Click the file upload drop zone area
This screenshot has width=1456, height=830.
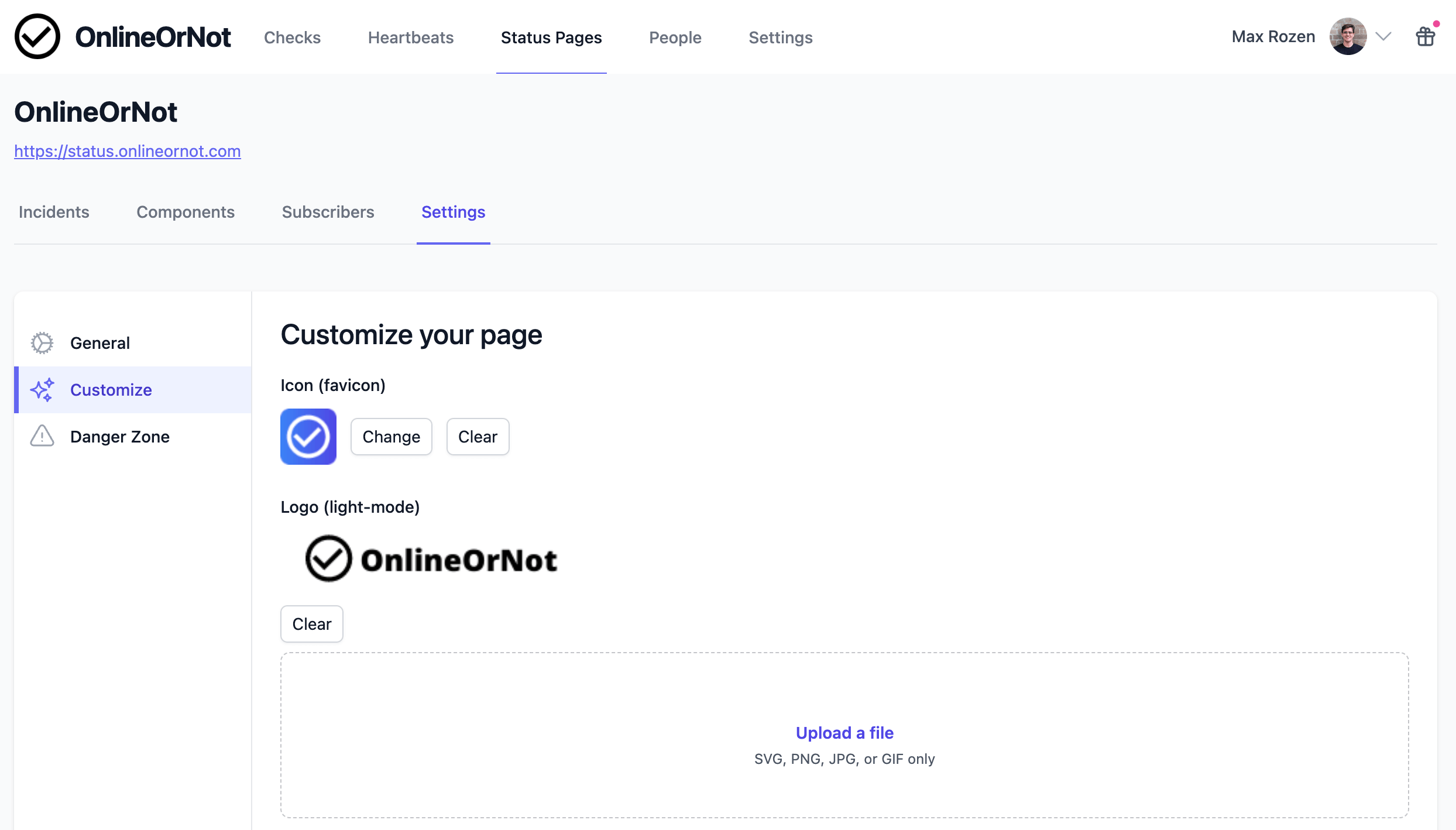[x=845, y=733]
